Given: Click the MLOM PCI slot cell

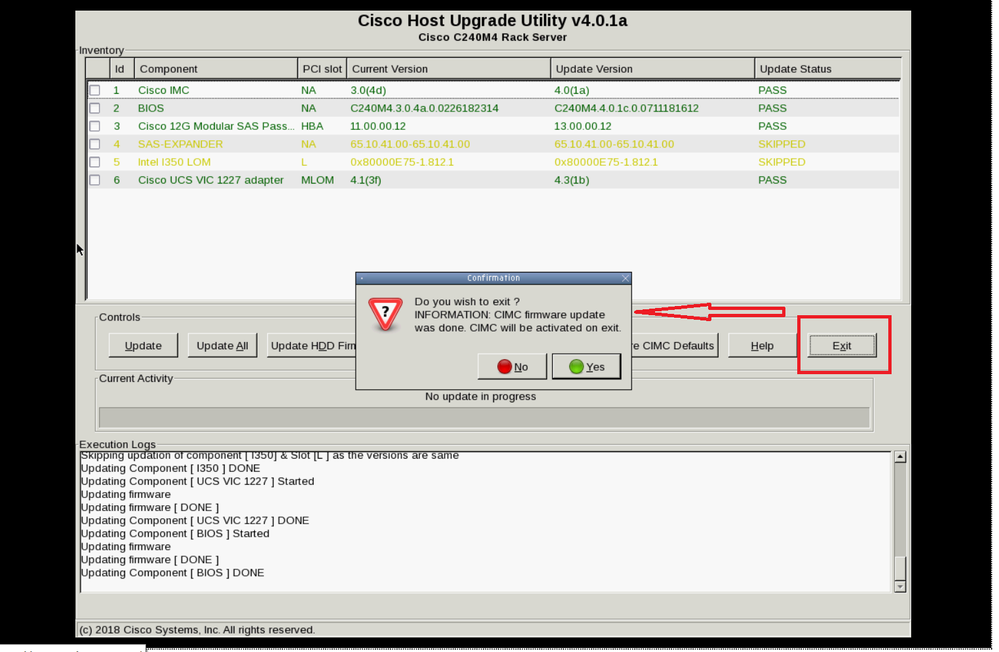Looking at the screenshot, I should coord(317,180).
